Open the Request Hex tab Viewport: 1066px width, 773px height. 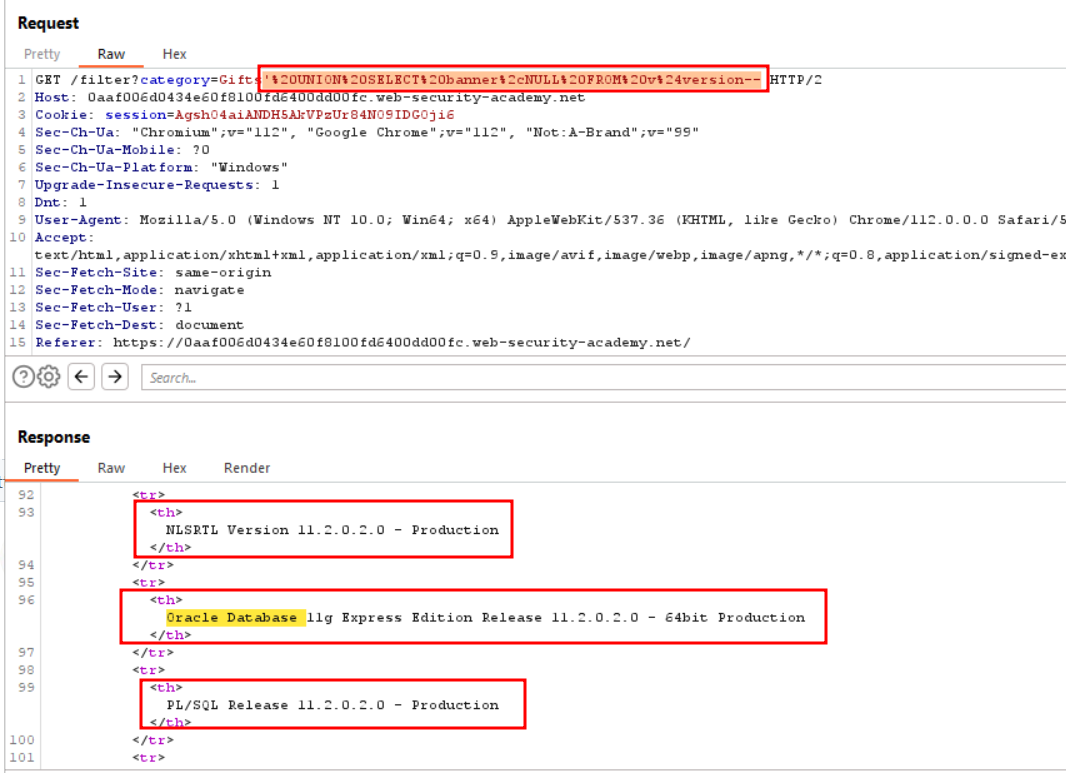click(174, 54)
